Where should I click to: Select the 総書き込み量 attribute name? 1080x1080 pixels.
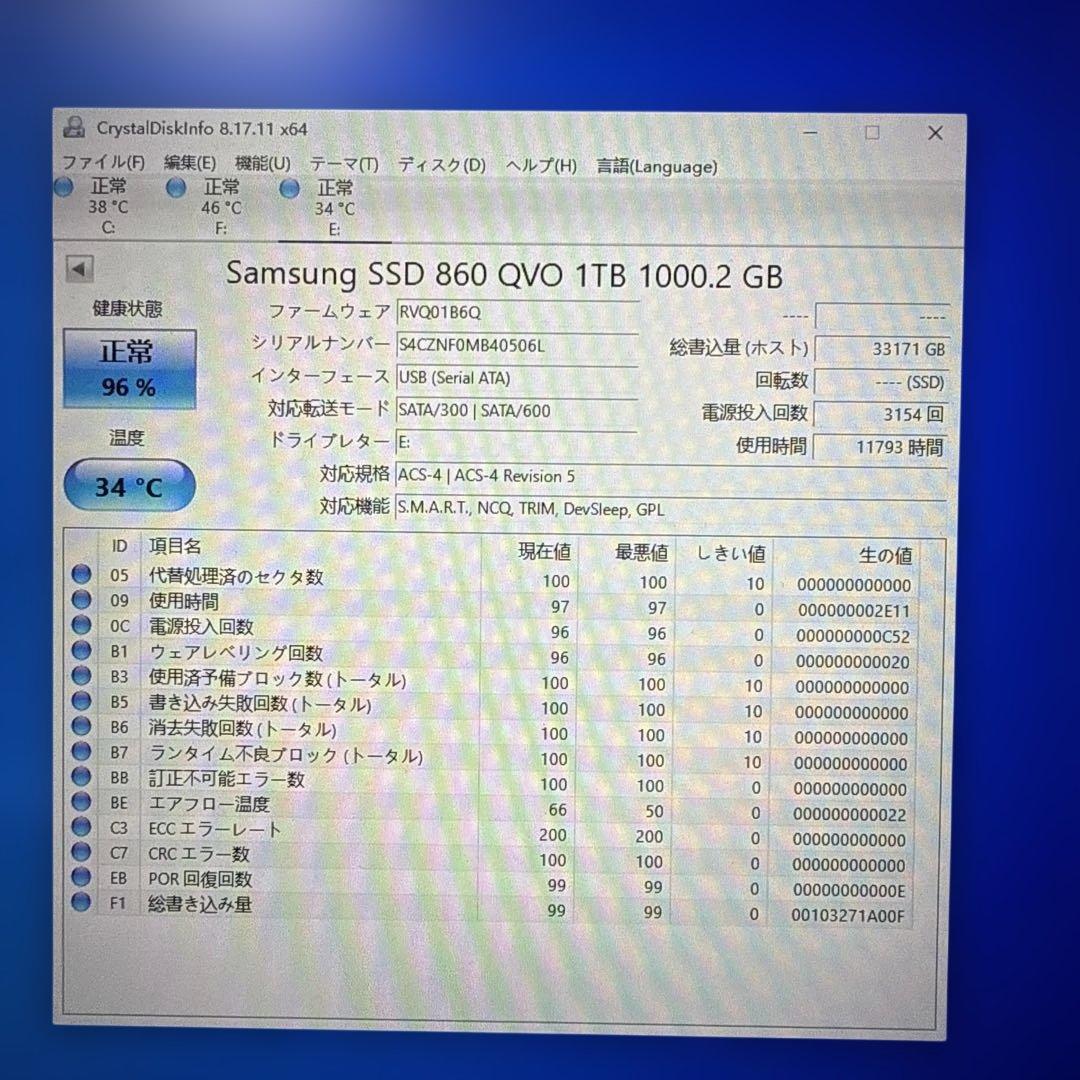[x=200, y=904]
